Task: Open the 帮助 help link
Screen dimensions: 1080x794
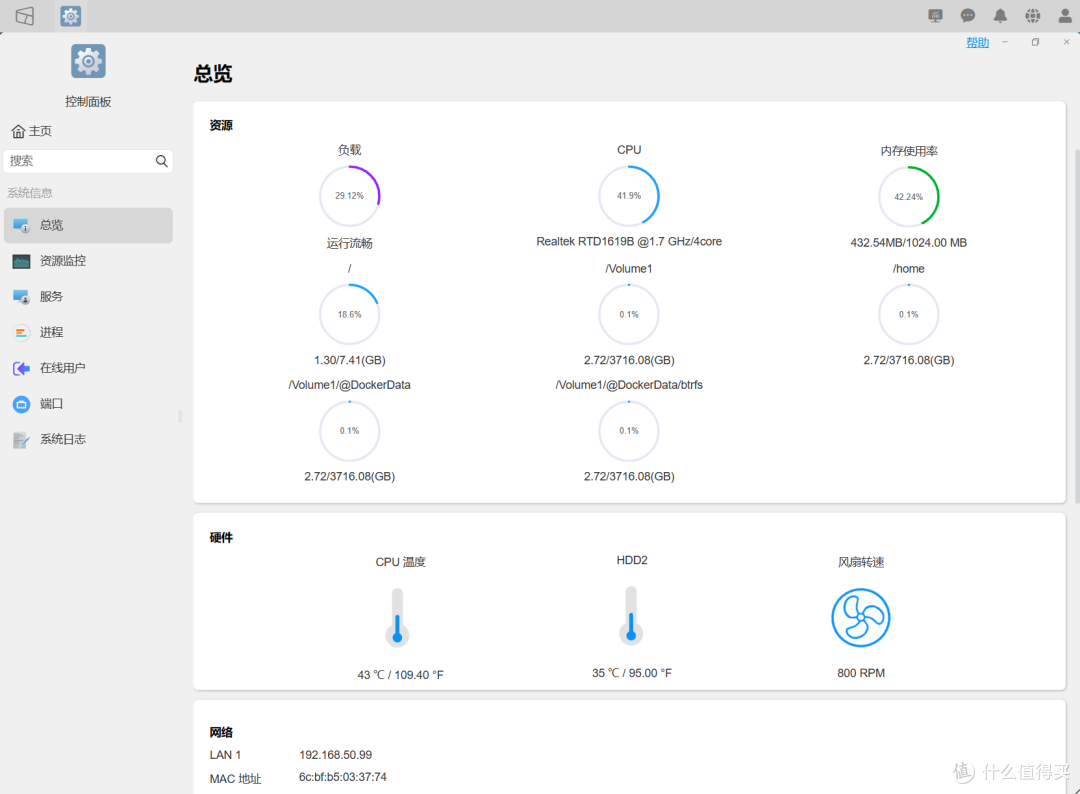Action: point(977,43)
